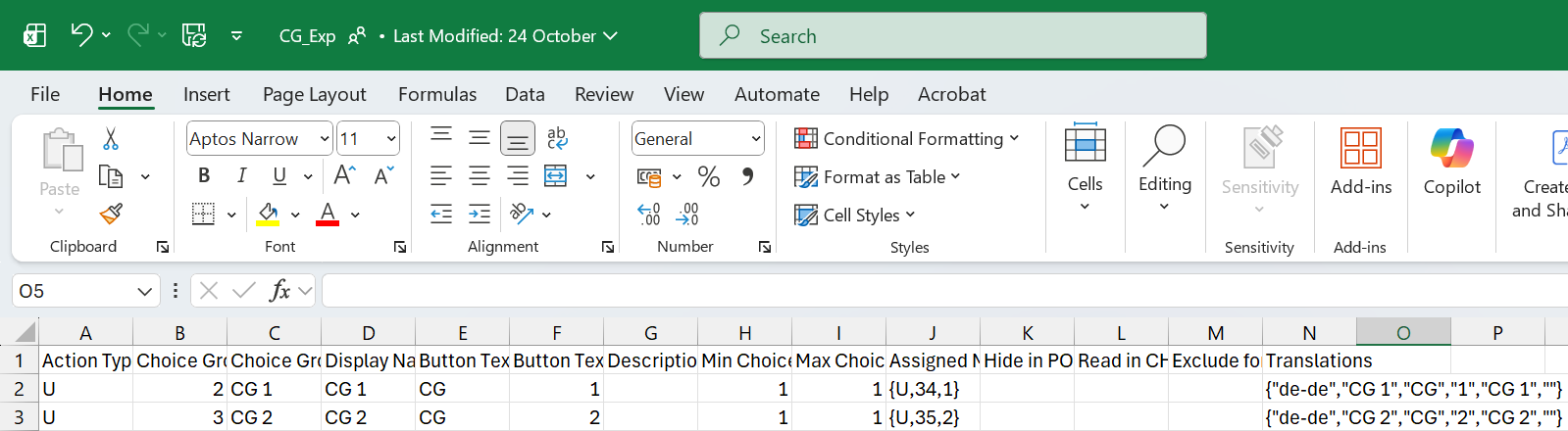
Task: Click the Format Painter brush icon
Action: 111,214
